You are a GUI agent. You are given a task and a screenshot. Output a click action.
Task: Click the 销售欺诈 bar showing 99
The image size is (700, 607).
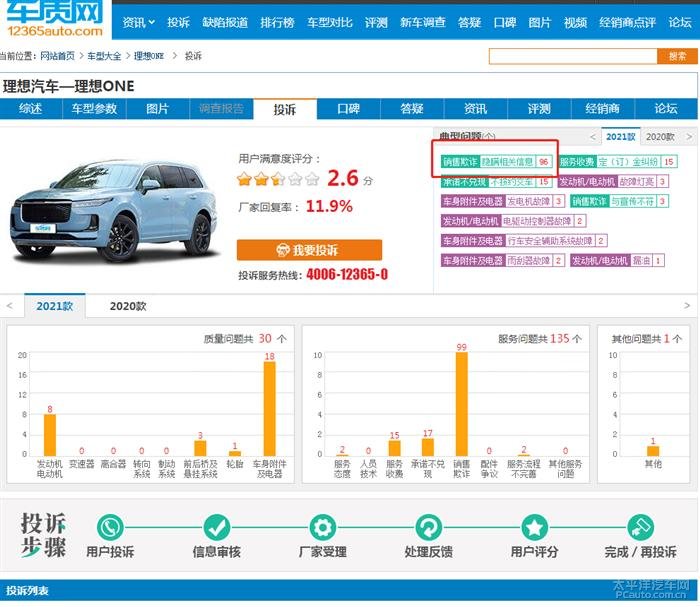(462, 403)
